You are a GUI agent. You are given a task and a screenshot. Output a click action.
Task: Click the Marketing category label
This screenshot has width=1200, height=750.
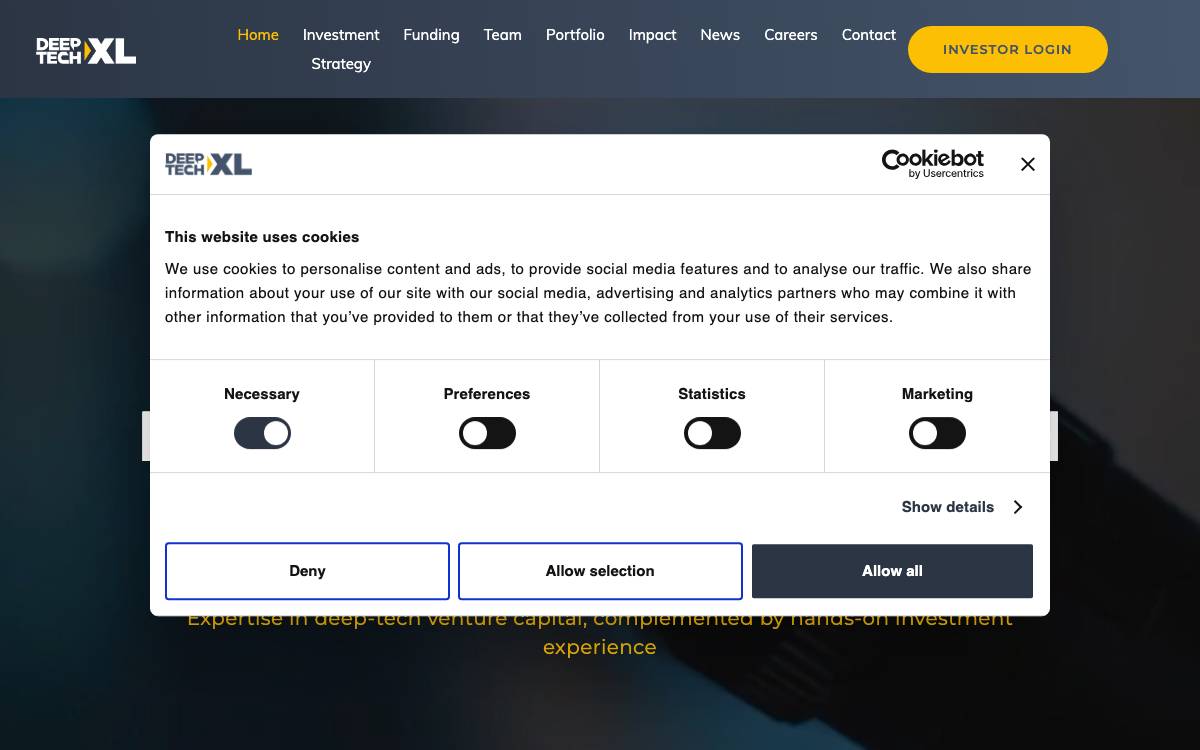click(937, 394)
